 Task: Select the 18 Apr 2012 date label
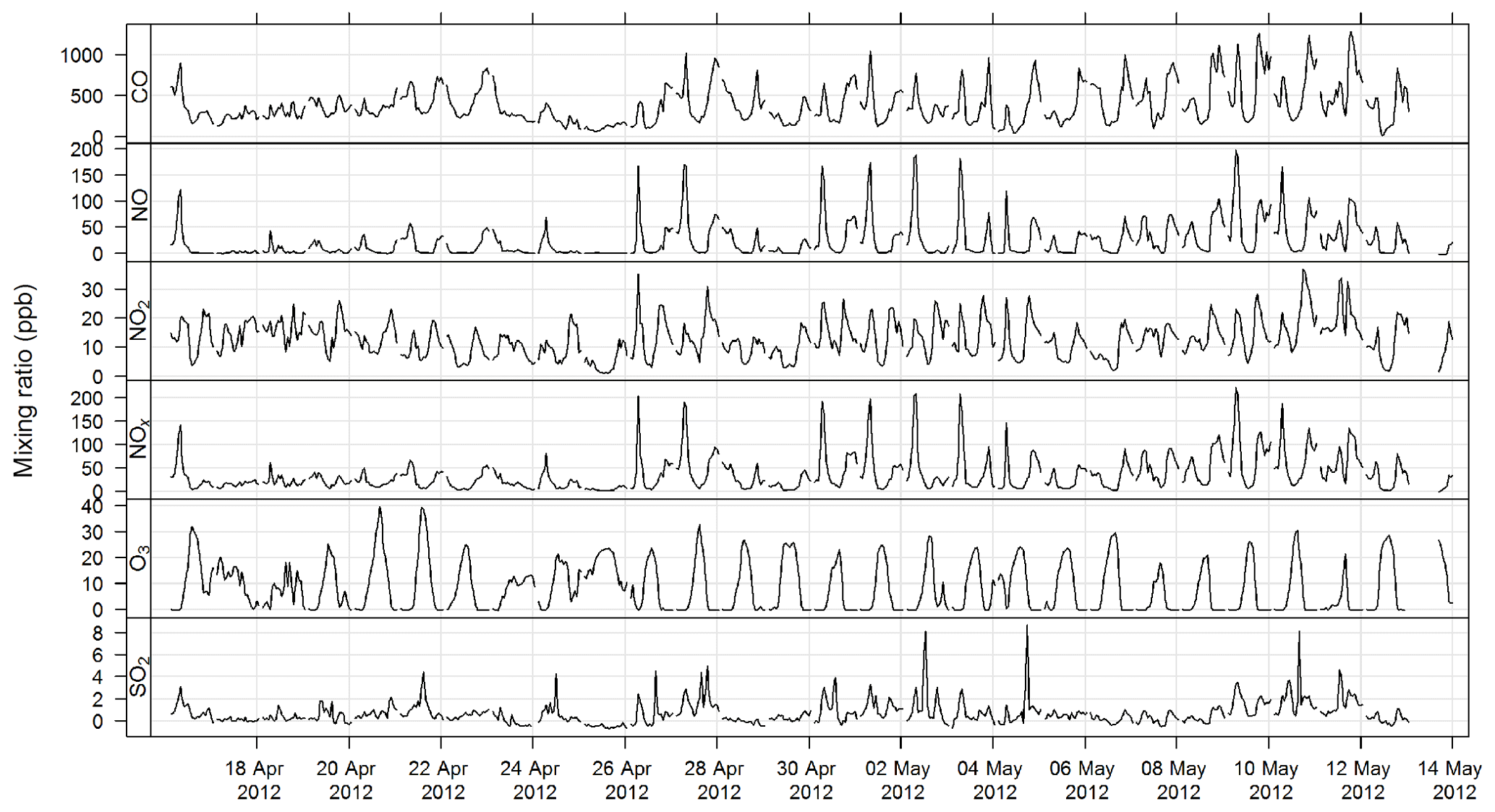click(256, 780)
